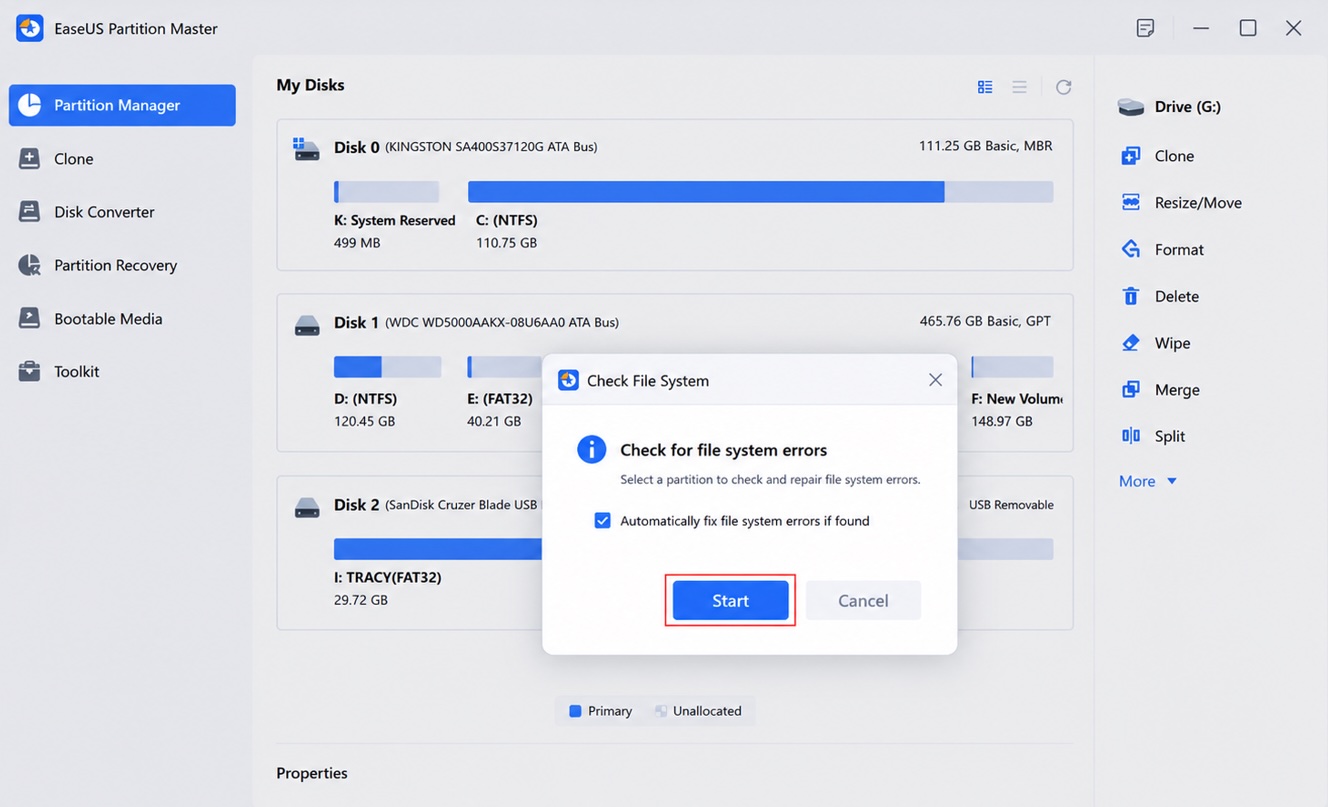Click the Wipe eraser icon
This screenshot has width=1328, height=807.
tap(1131, 343)
